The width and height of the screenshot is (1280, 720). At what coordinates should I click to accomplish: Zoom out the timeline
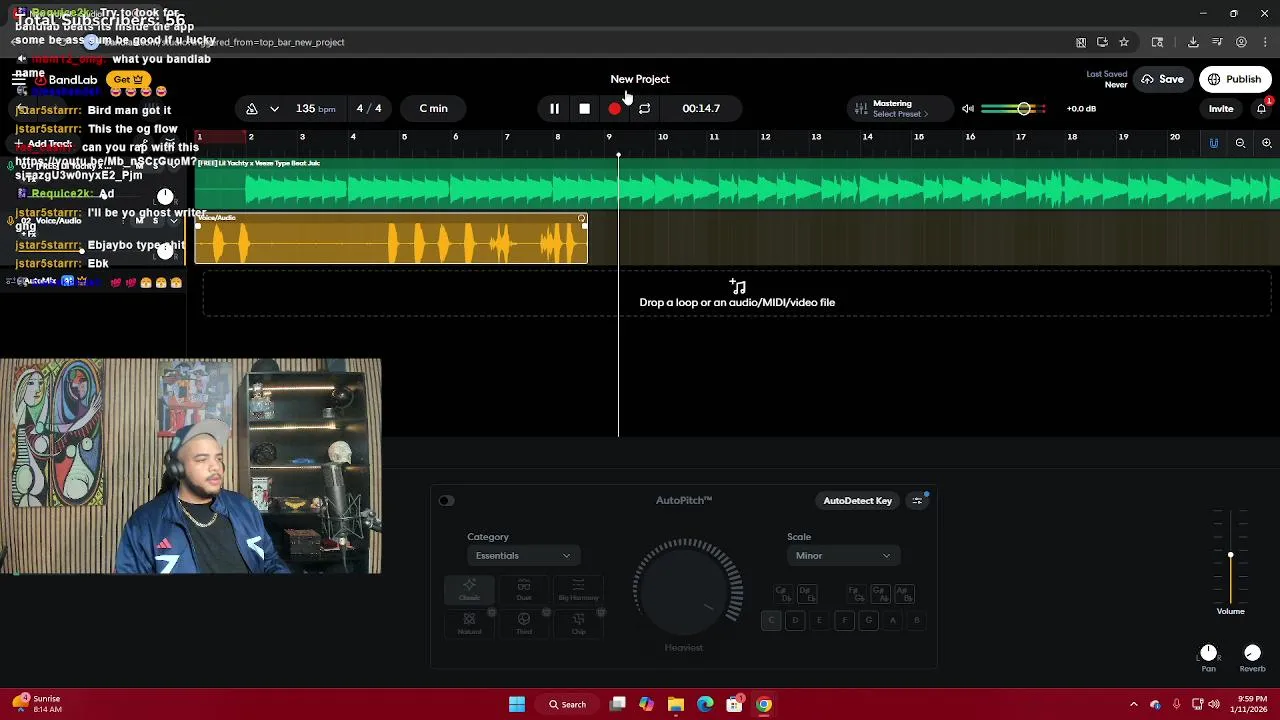[1240, 143]
